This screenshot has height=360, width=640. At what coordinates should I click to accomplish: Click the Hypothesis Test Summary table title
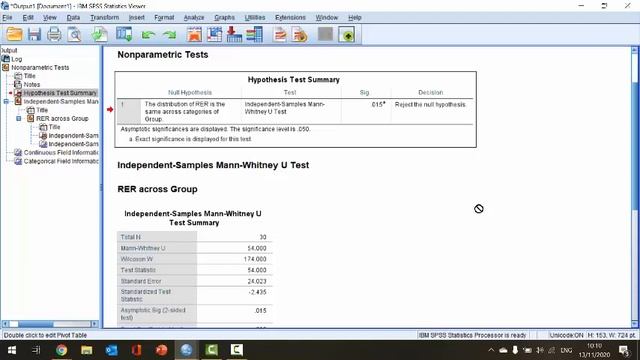(x=293, y=80)
